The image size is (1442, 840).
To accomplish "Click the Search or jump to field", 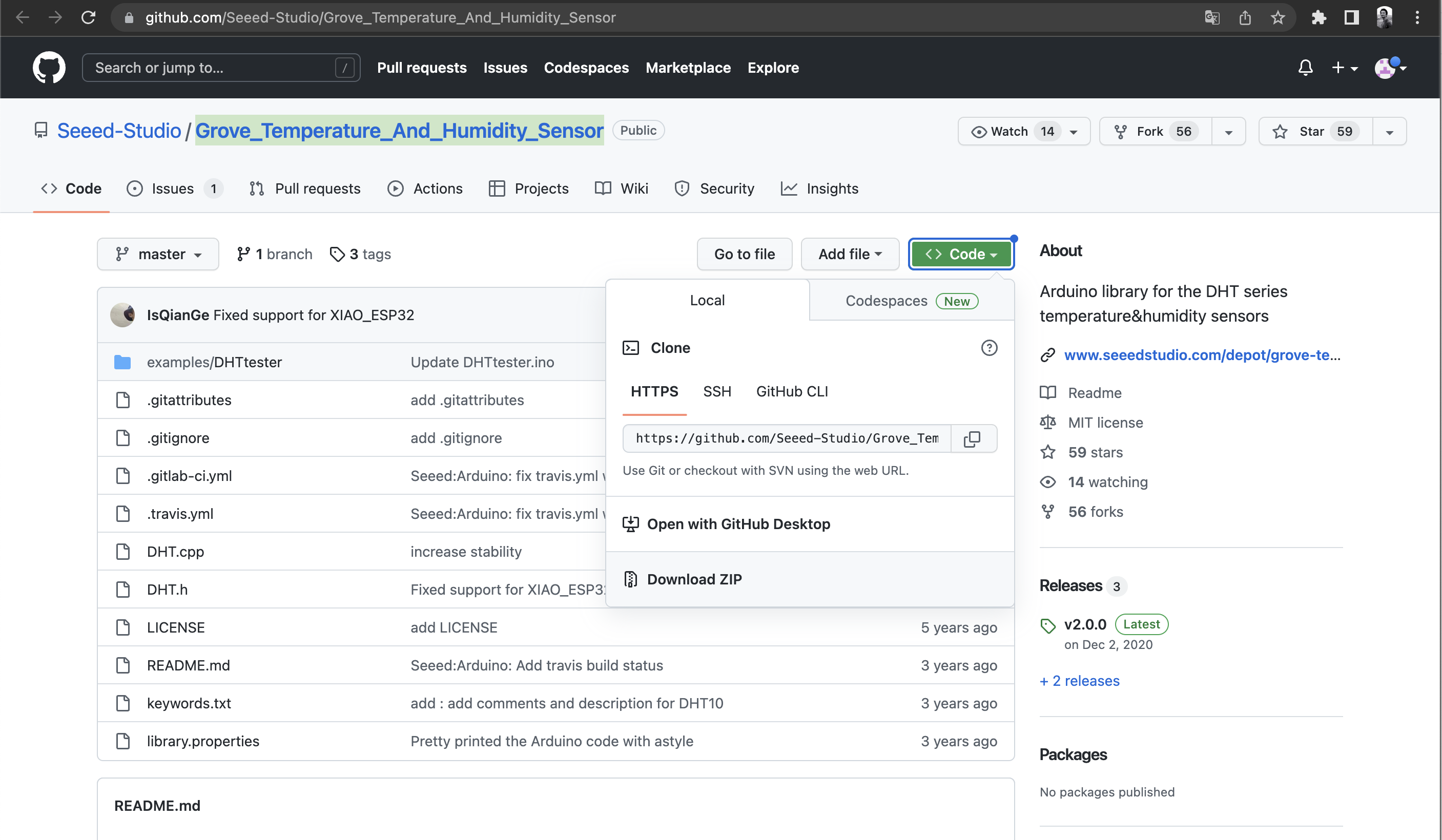I will [x=221, y=68].
